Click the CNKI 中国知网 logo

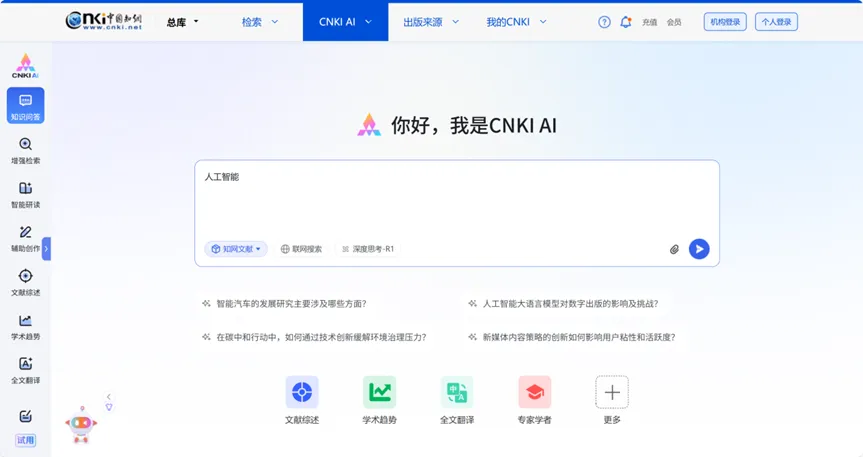(x=103, y=21)
